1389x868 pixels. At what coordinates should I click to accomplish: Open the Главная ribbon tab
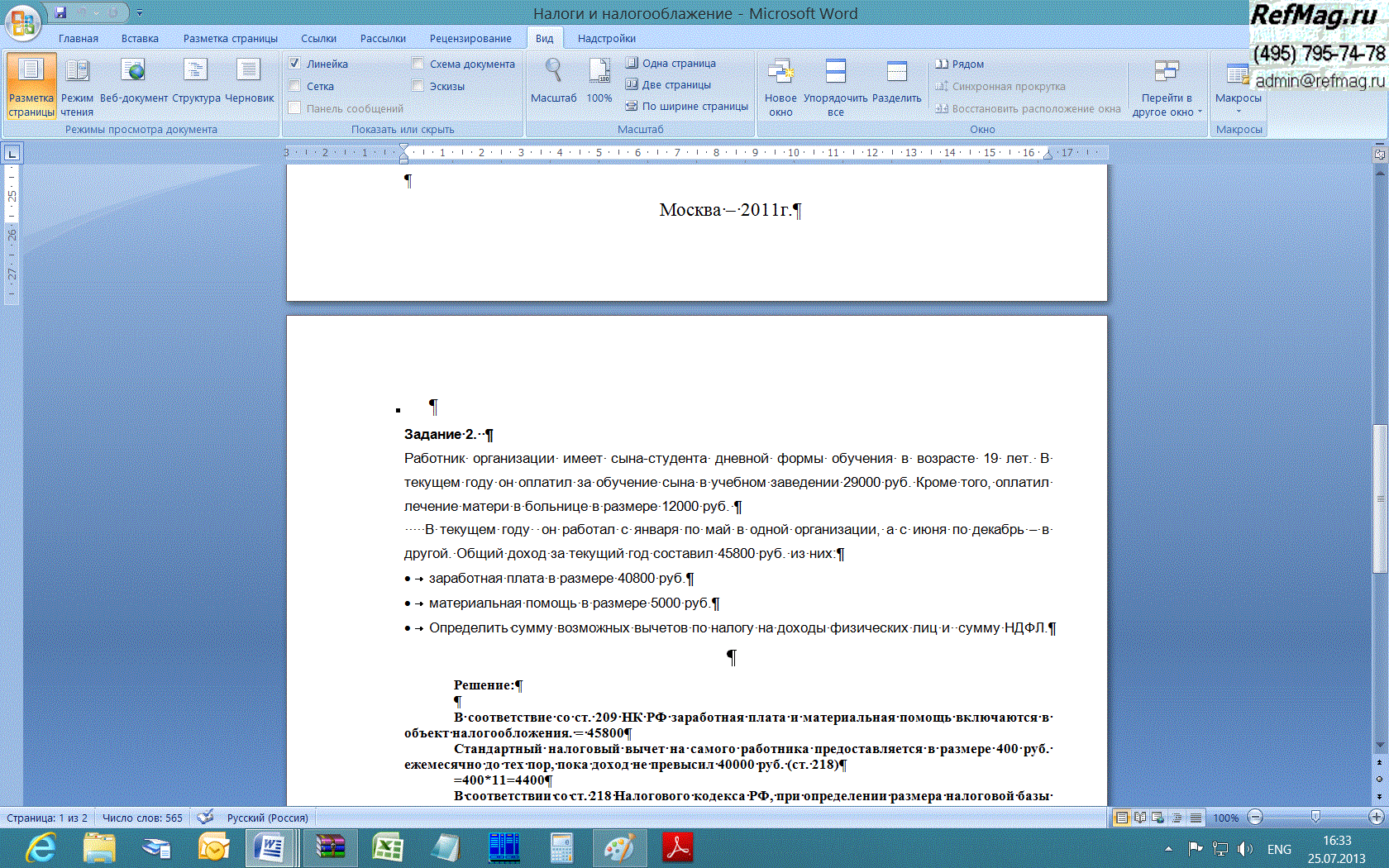pos(79,38)
